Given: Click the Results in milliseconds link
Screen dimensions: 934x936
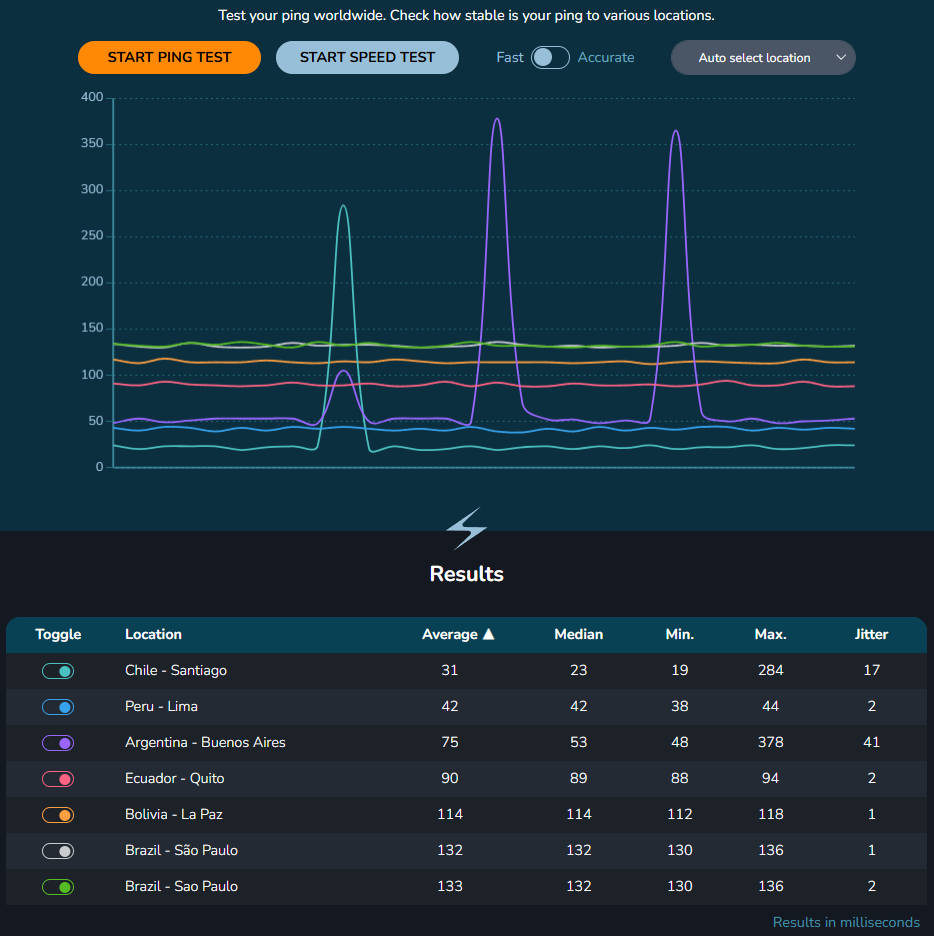Looking at the screenshot, I should (846, 922).
